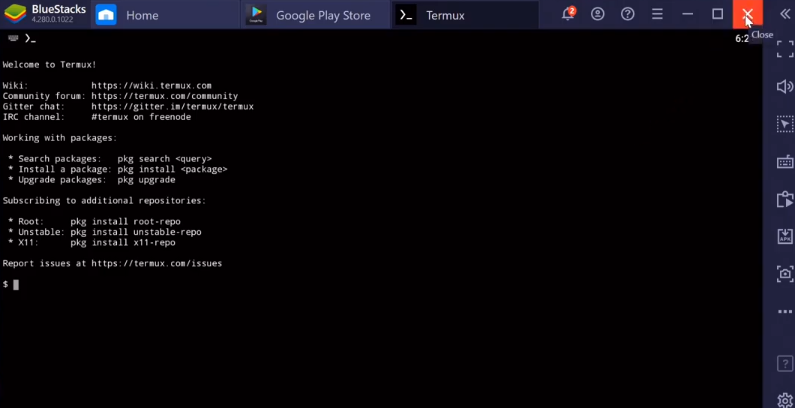Open the Home tab
This screenshot has height=408, width=795.
pyautogui.click(x=165, y=15)
